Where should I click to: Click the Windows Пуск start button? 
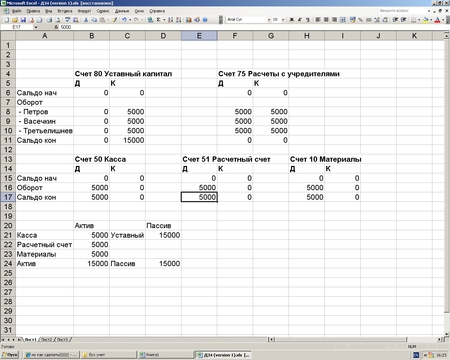point(10,355)
